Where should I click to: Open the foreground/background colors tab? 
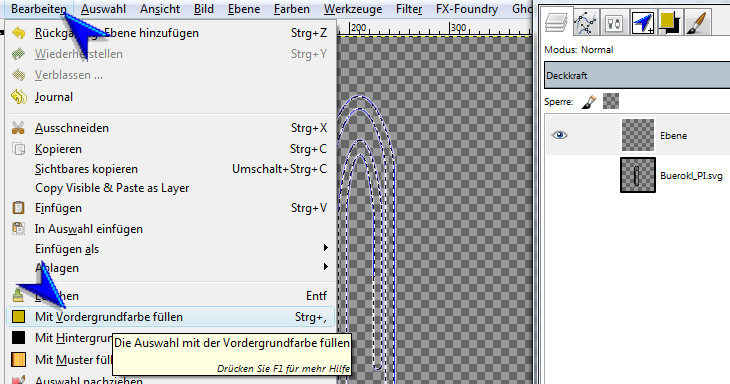670,23
